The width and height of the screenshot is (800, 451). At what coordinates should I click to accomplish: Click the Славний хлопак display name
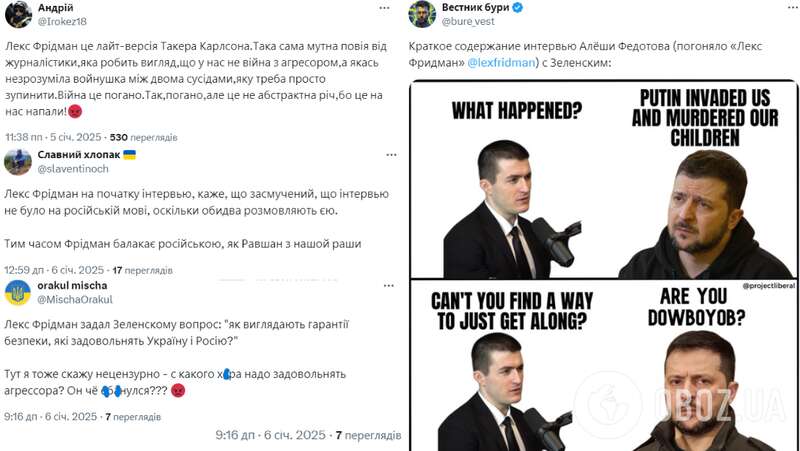pos(79,155)
